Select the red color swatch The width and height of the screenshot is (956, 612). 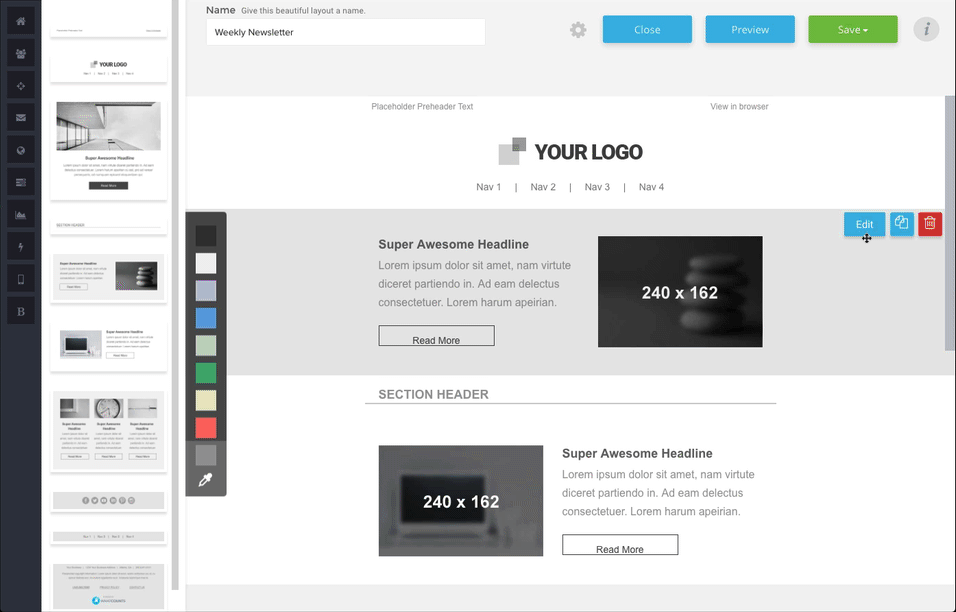(x=205, y=428)
